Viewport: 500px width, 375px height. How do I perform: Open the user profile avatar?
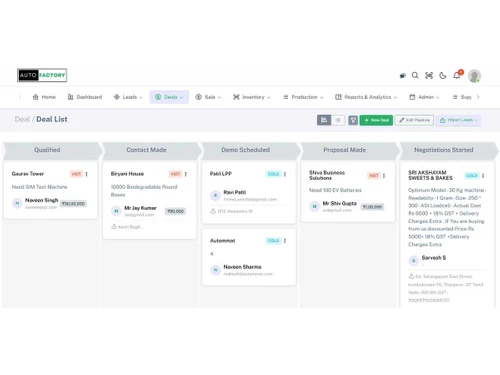474,76
